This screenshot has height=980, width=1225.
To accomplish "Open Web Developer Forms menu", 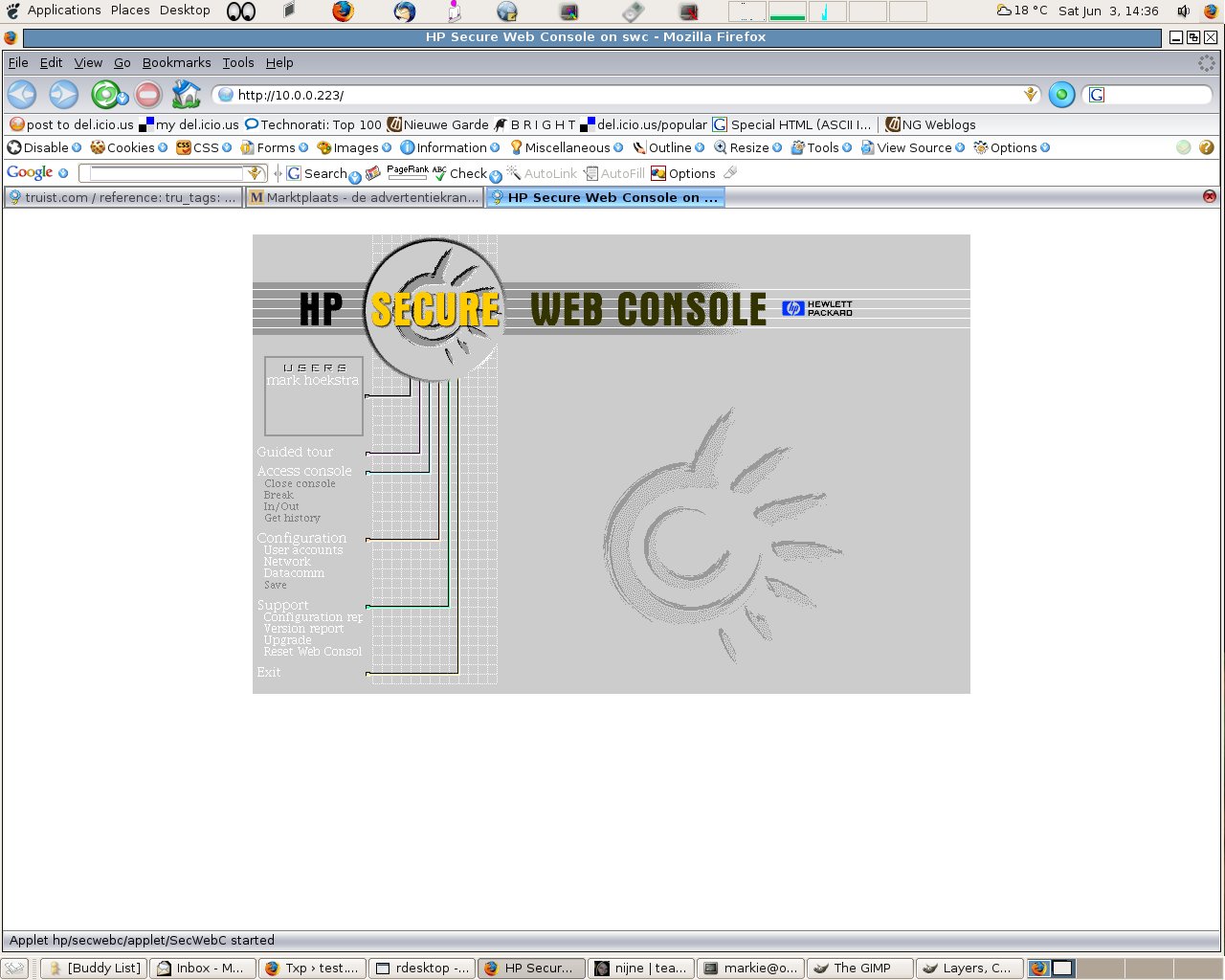I will [274, 147].
